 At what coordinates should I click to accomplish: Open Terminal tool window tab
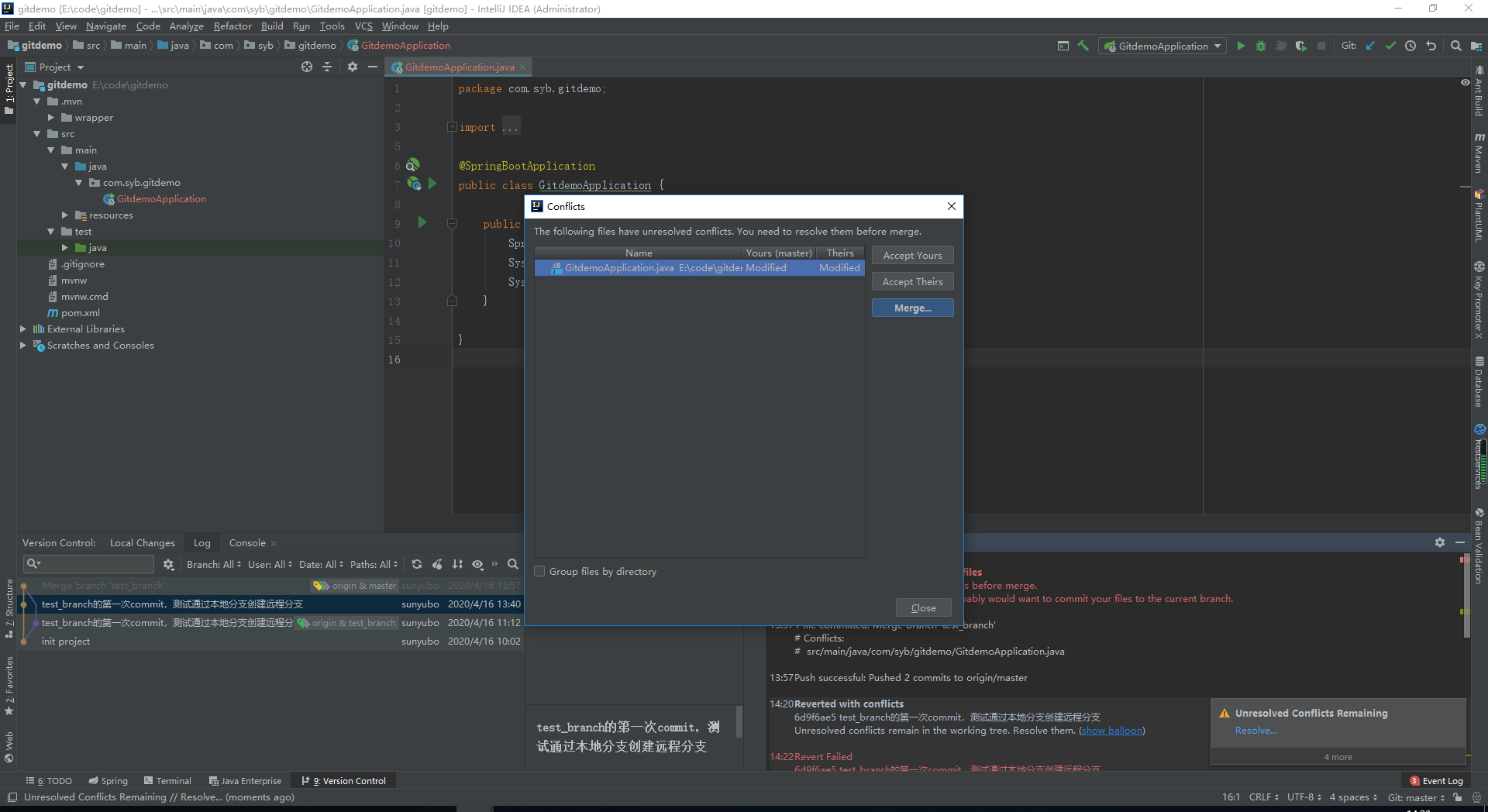click(167, 780)
